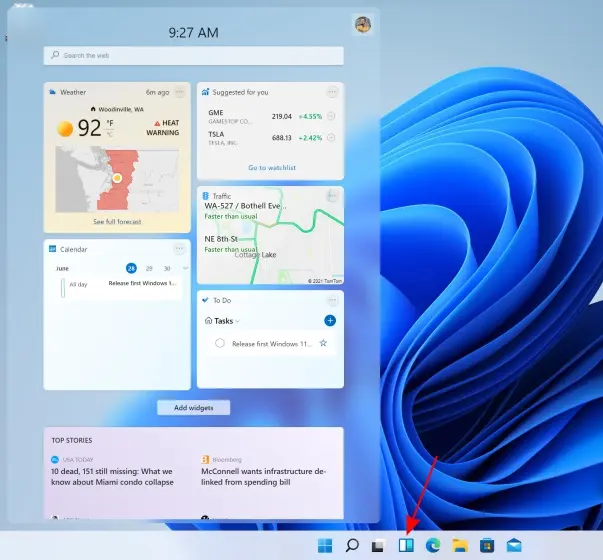The height and width of the screenshot is (560, 603).
Task: Click the 92 temperature reading
Action: coord(89,128)
